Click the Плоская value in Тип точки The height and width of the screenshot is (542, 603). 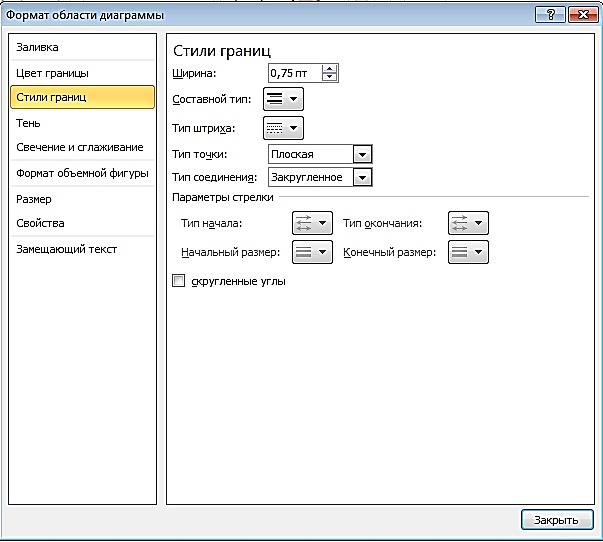[292, 155]
